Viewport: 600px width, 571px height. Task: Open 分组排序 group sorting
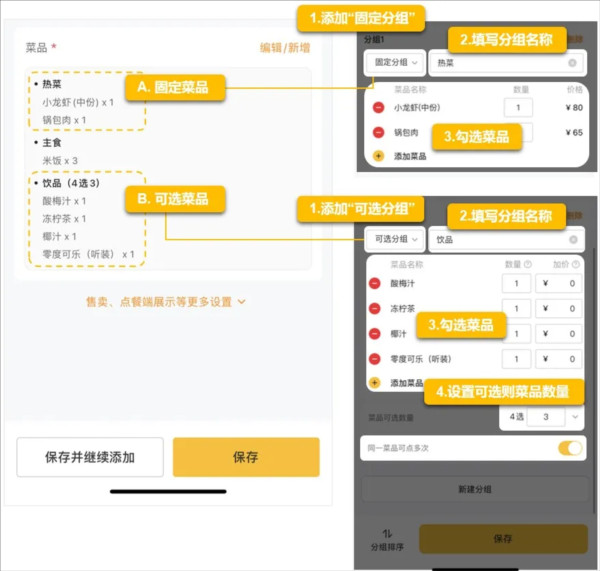pos(387,540)
